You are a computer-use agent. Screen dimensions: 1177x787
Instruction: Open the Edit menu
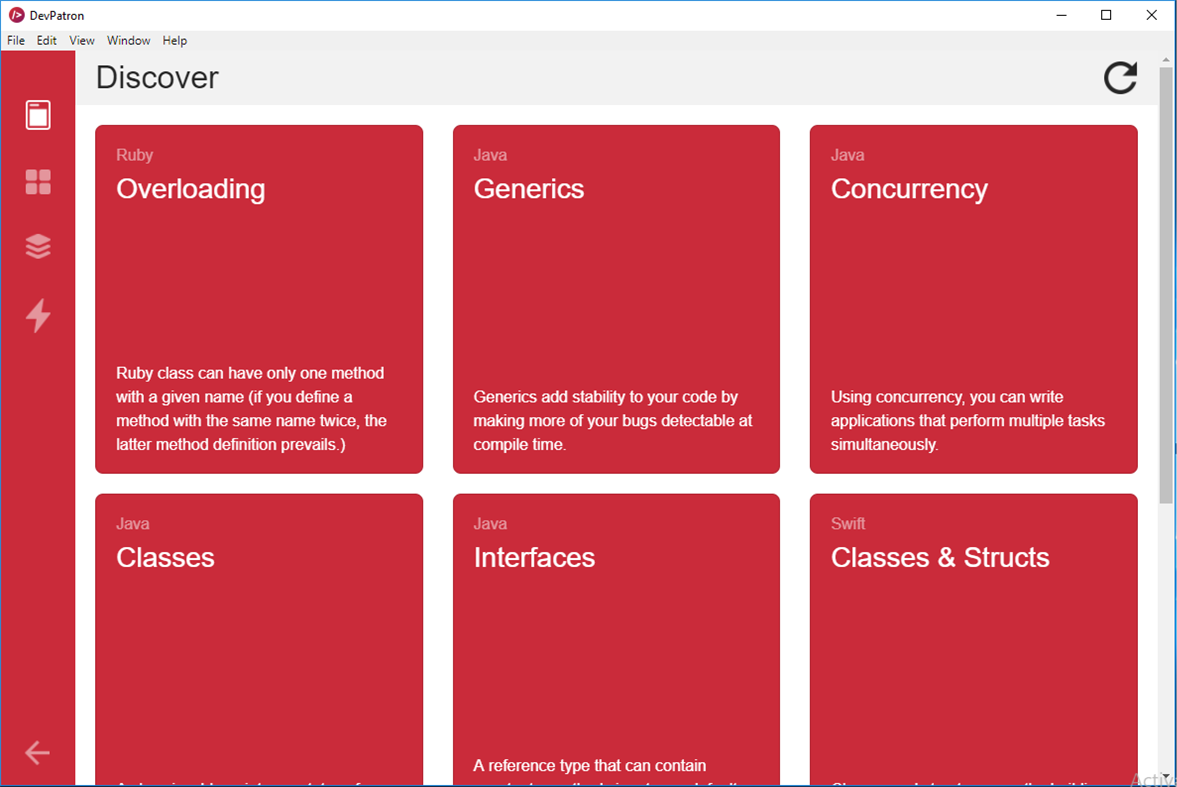46,40
